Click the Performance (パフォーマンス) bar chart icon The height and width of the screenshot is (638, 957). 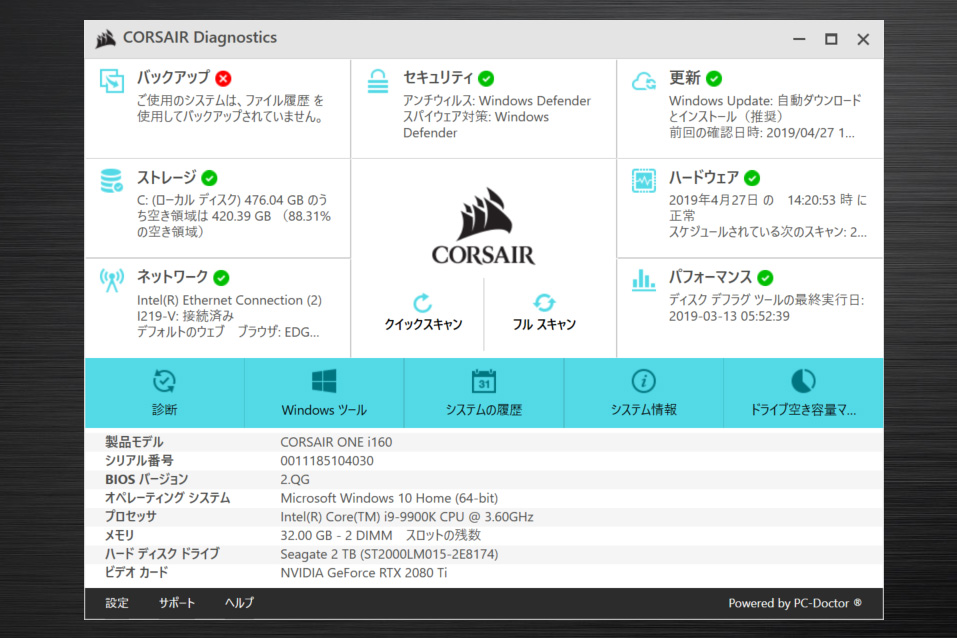tap(644, 280)
